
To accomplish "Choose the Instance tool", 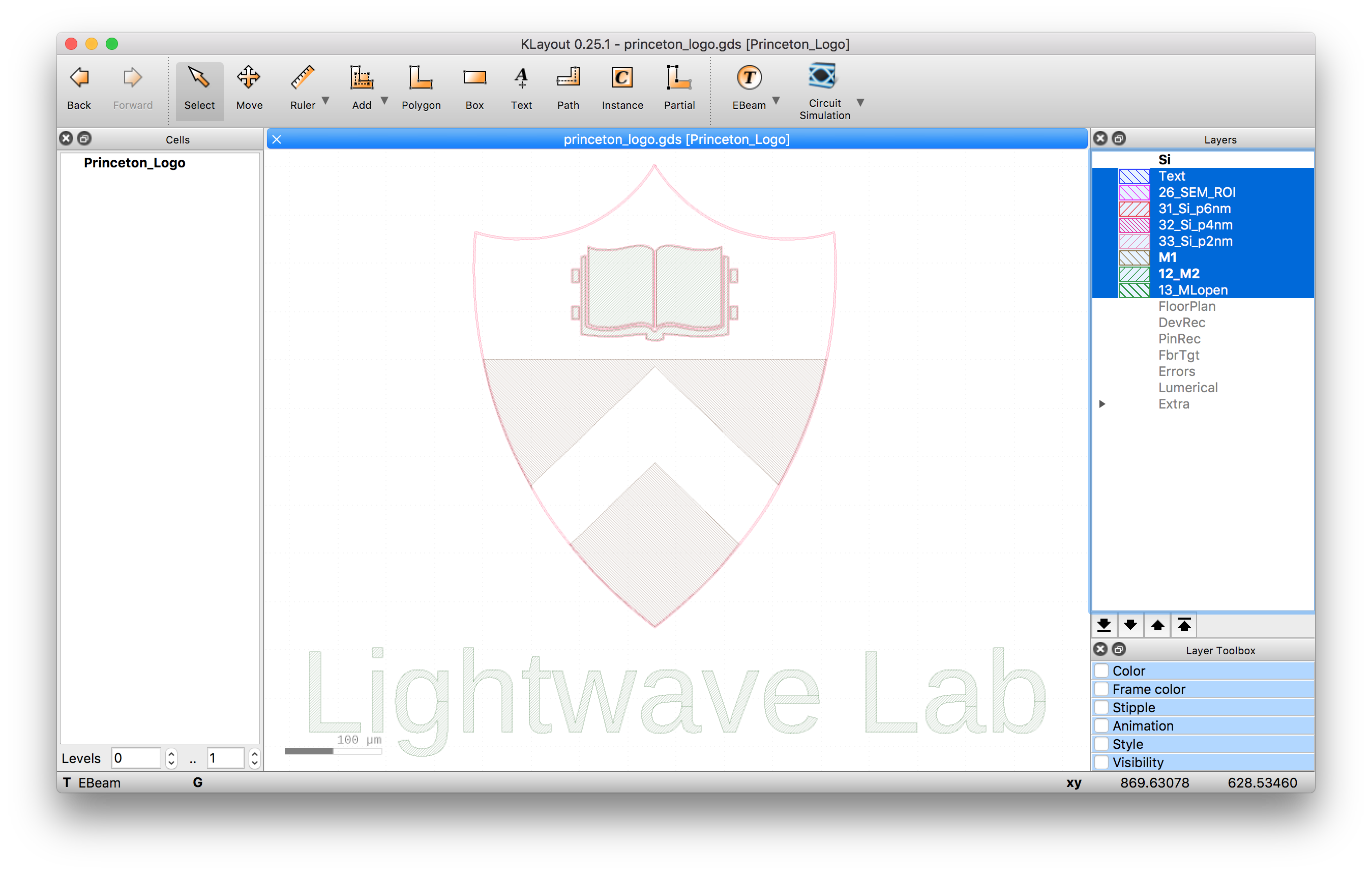I will [x=622, y=89].
